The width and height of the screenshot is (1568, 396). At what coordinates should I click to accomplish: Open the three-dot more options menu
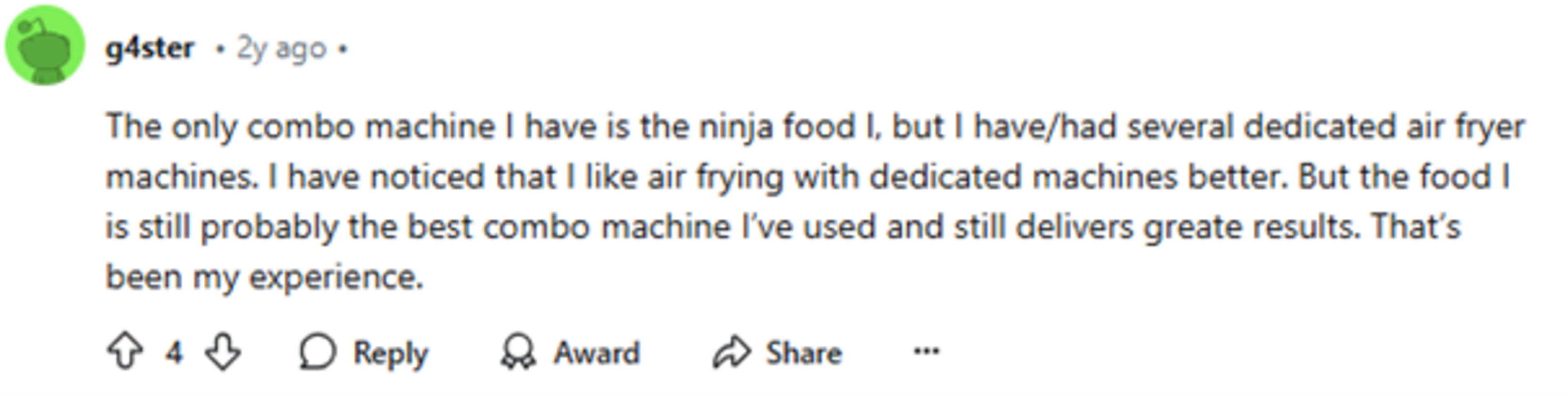[927, 351]
